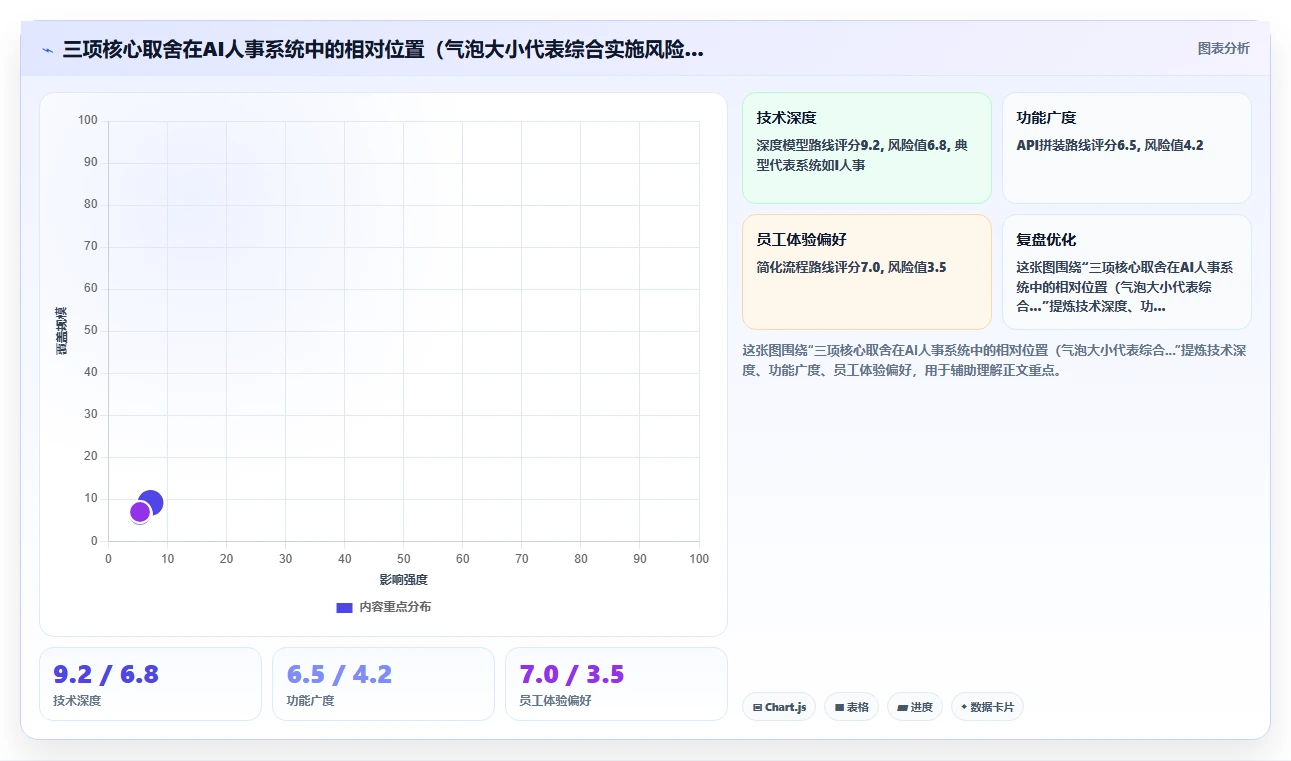The width and height of the screenshot is (1291, 761).
Task: Click the large blue bubble on chart
Action: tap(151, 503)
